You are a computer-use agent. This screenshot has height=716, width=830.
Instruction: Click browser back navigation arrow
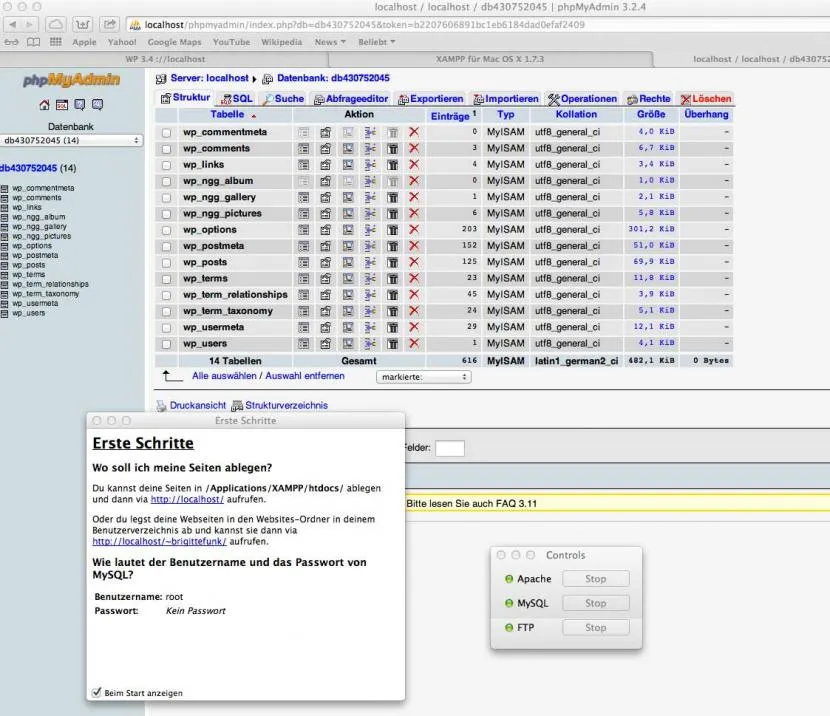(x=13, y=24)
